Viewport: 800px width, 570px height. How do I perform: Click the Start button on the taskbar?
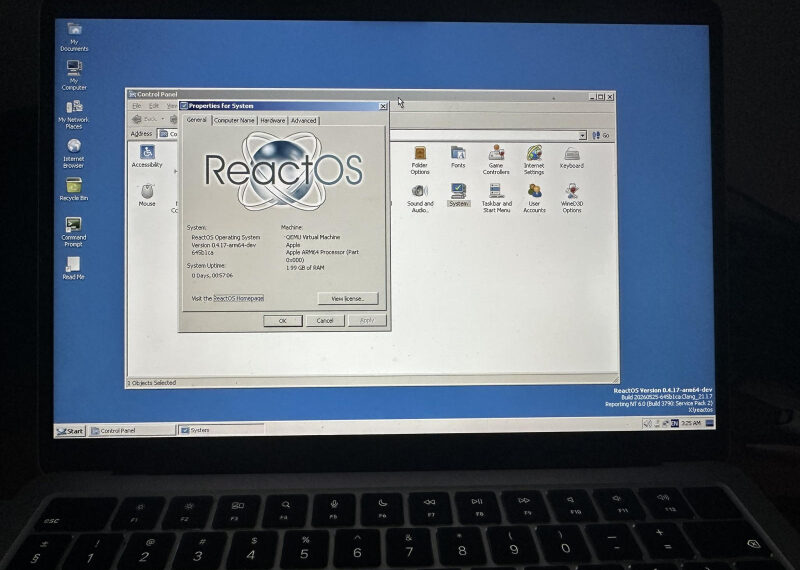(x=70, y=431)
